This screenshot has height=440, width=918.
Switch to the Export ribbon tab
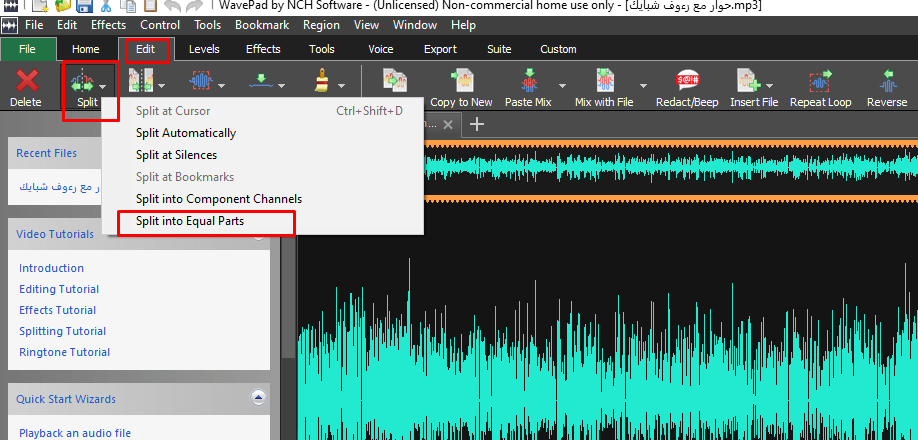click(440, 49)
